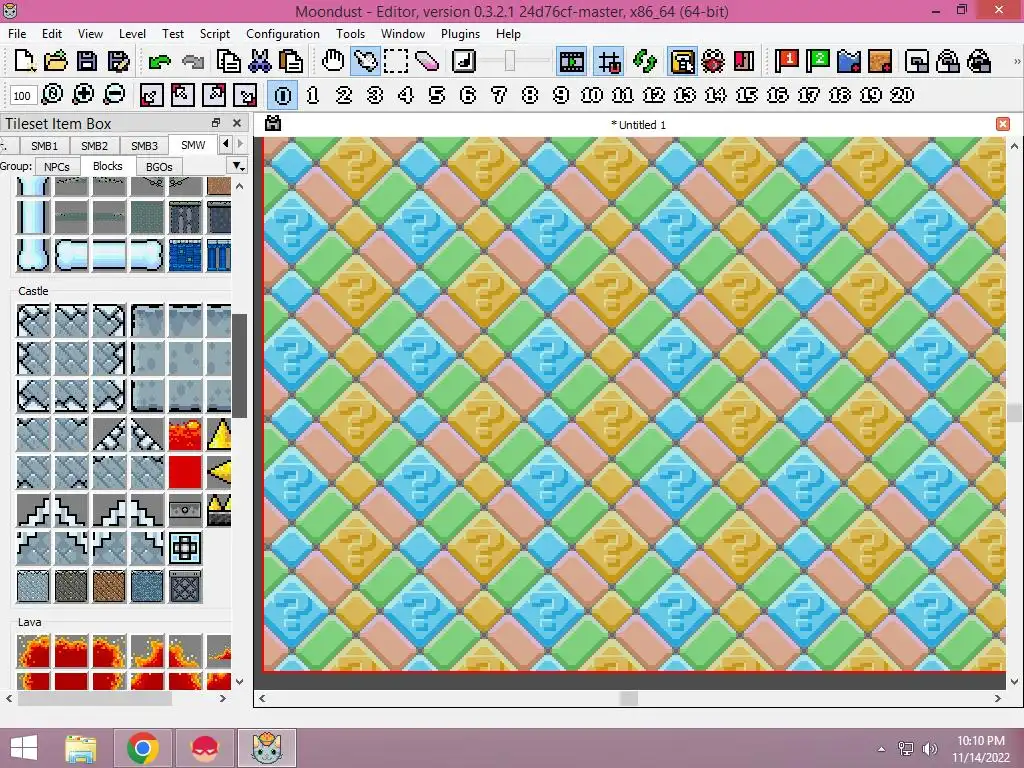The image size is (1024, 768).
Task: Open the Group tabs dropdown arrow
Action: click(238, 166)
